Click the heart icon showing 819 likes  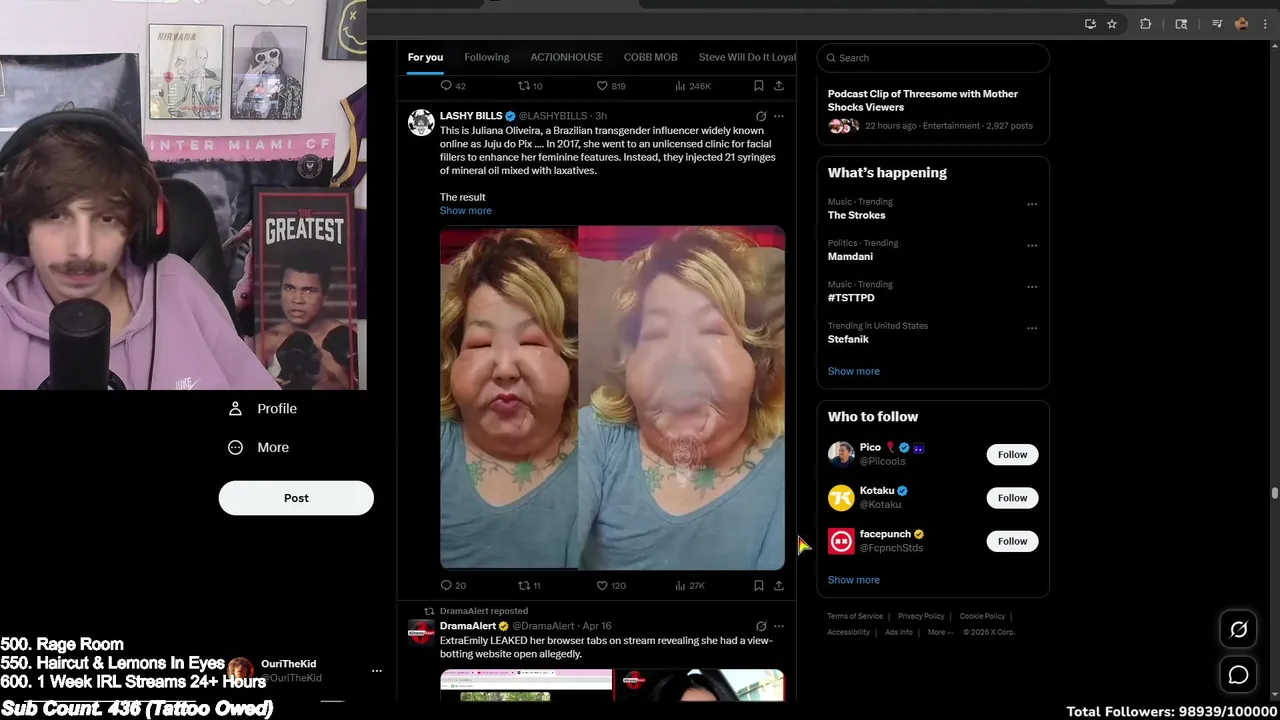(602, 86)
